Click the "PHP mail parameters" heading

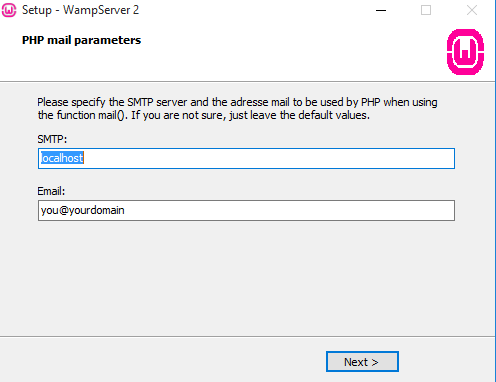coord(81,40)
